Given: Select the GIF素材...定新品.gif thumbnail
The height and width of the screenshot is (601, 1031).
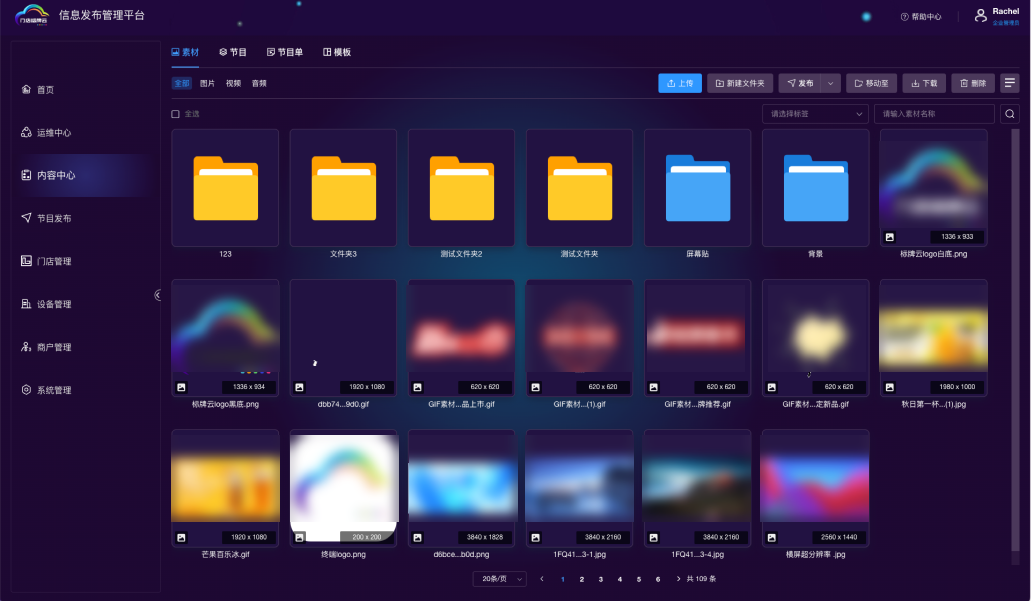Looking at the screenshot, I should click(815, 338).
